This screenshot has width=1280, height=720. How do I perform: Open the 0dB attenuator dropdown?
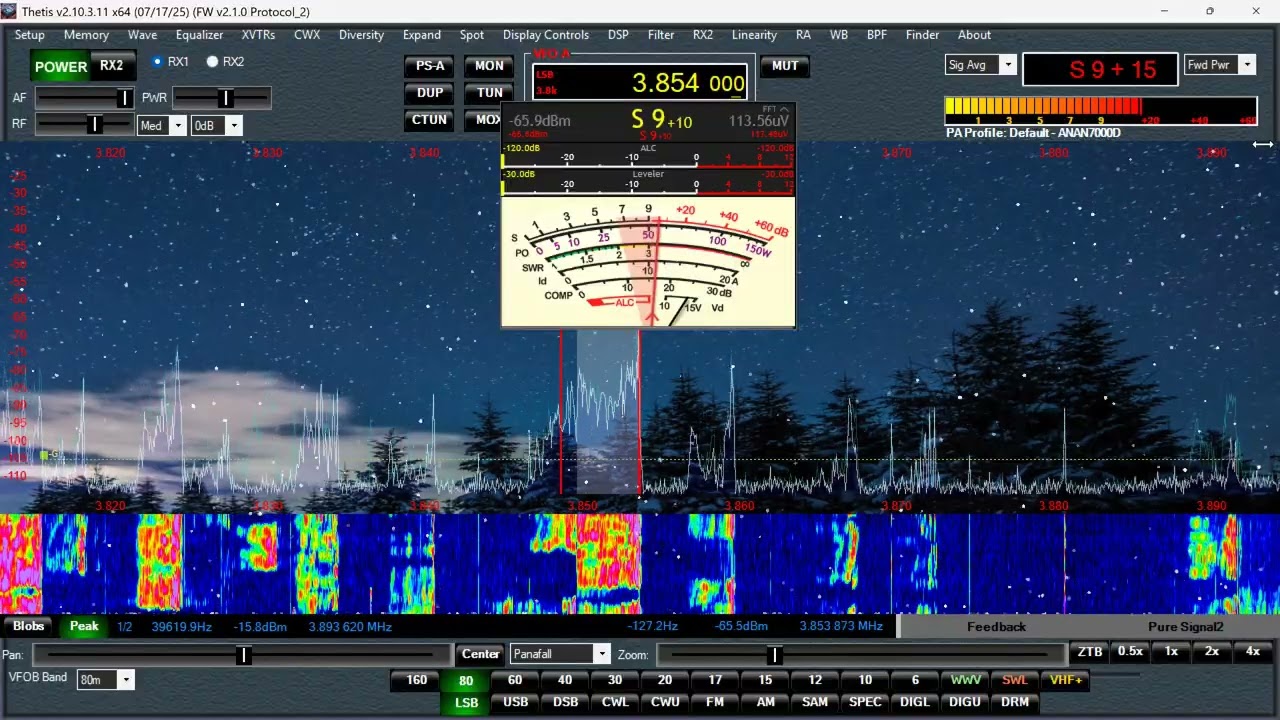[234, 126]
